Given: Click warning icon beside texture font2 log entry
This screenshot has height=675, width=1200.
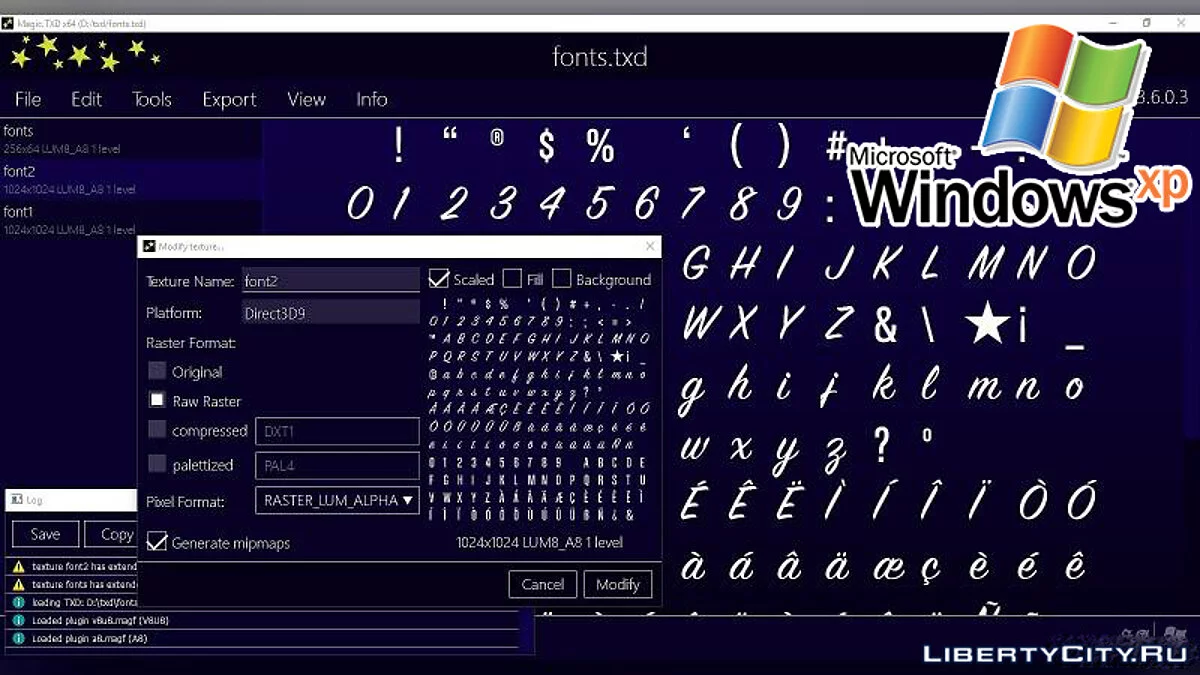Looking at the screenshot, I should tap(18, 566).
